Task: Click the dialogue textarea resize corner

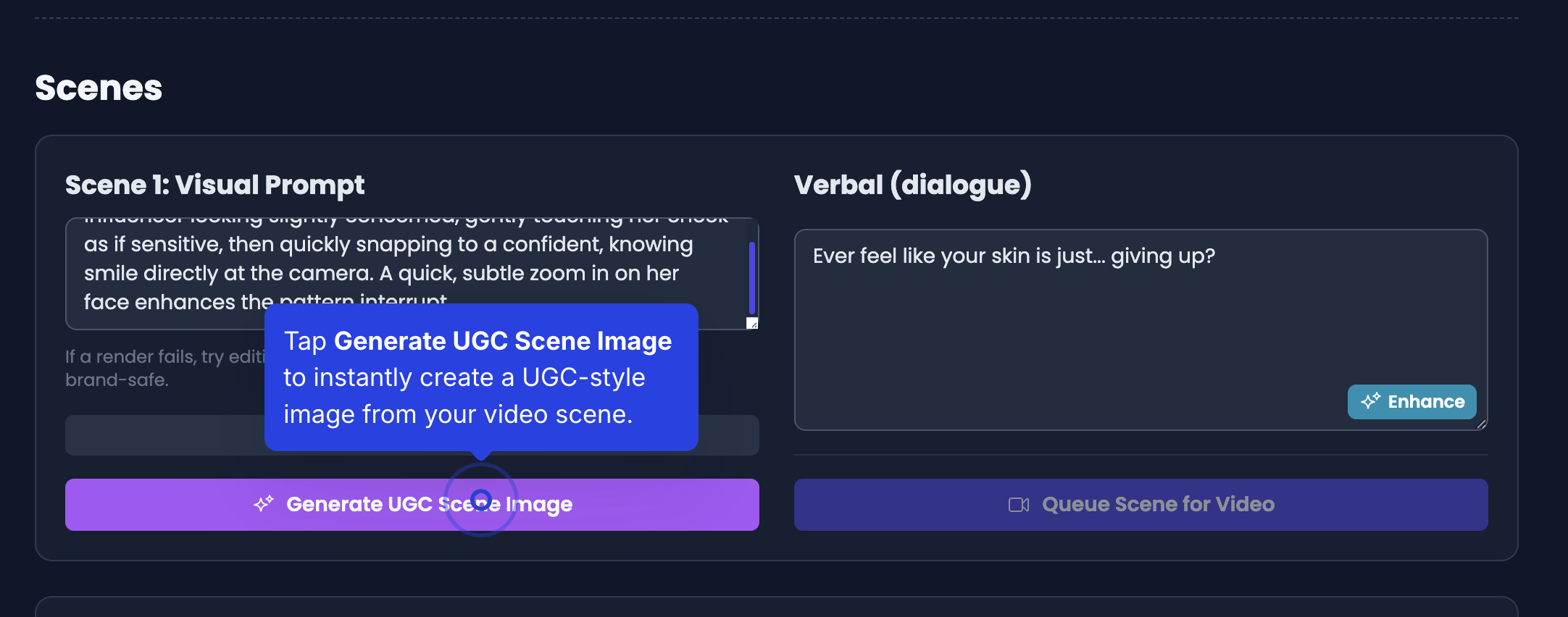Action: [x=1481, y=424]
